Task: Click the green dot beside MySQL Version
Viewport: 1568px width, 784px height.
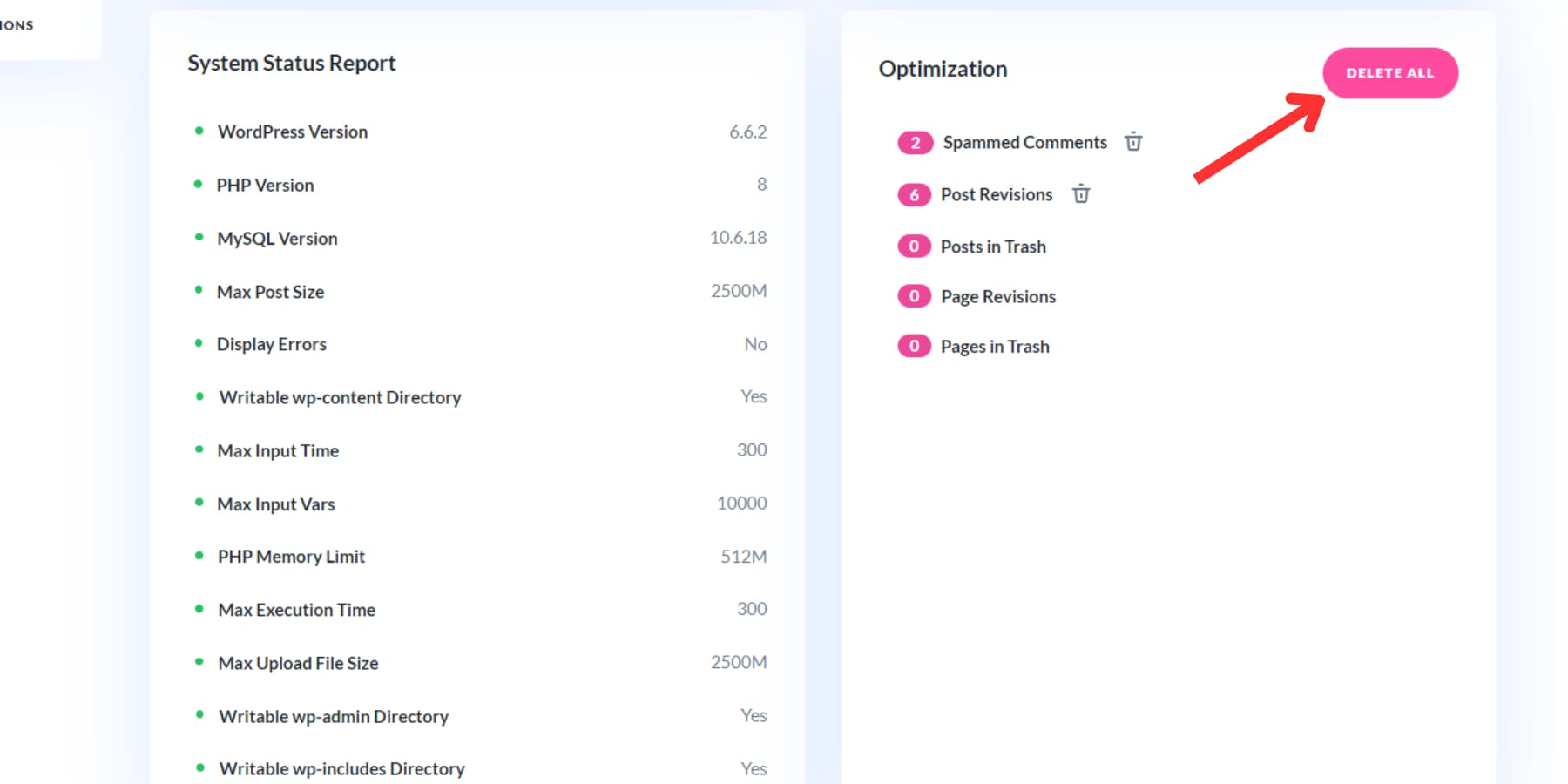Action: point(199,237)
